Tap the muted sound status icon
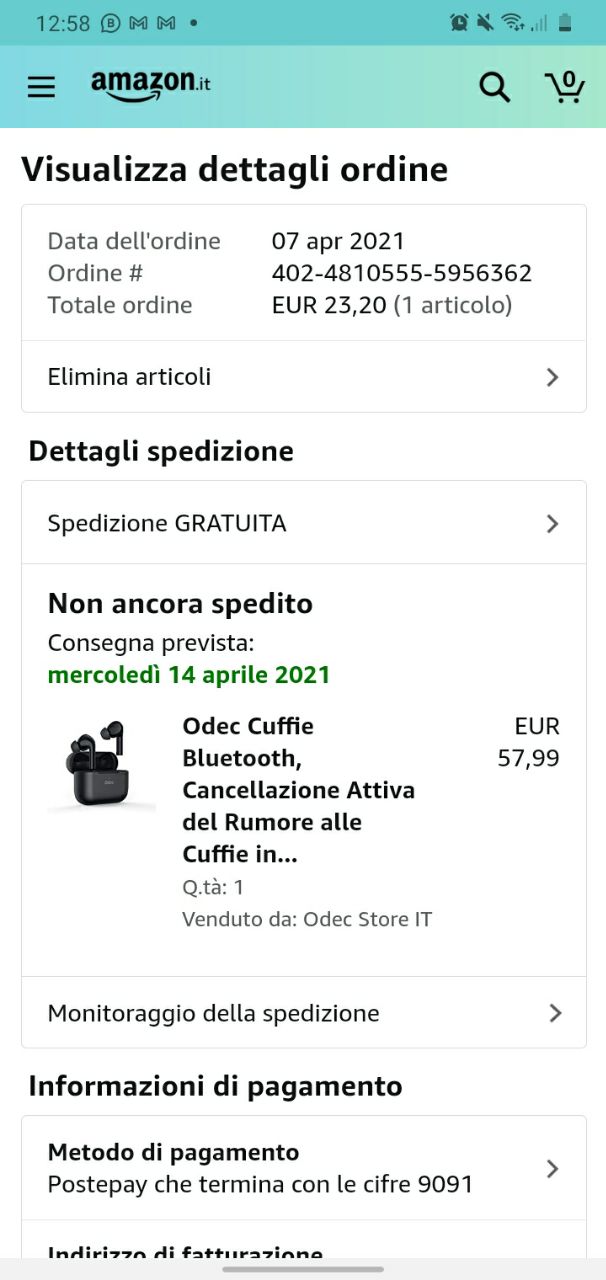 coord(486,22)
